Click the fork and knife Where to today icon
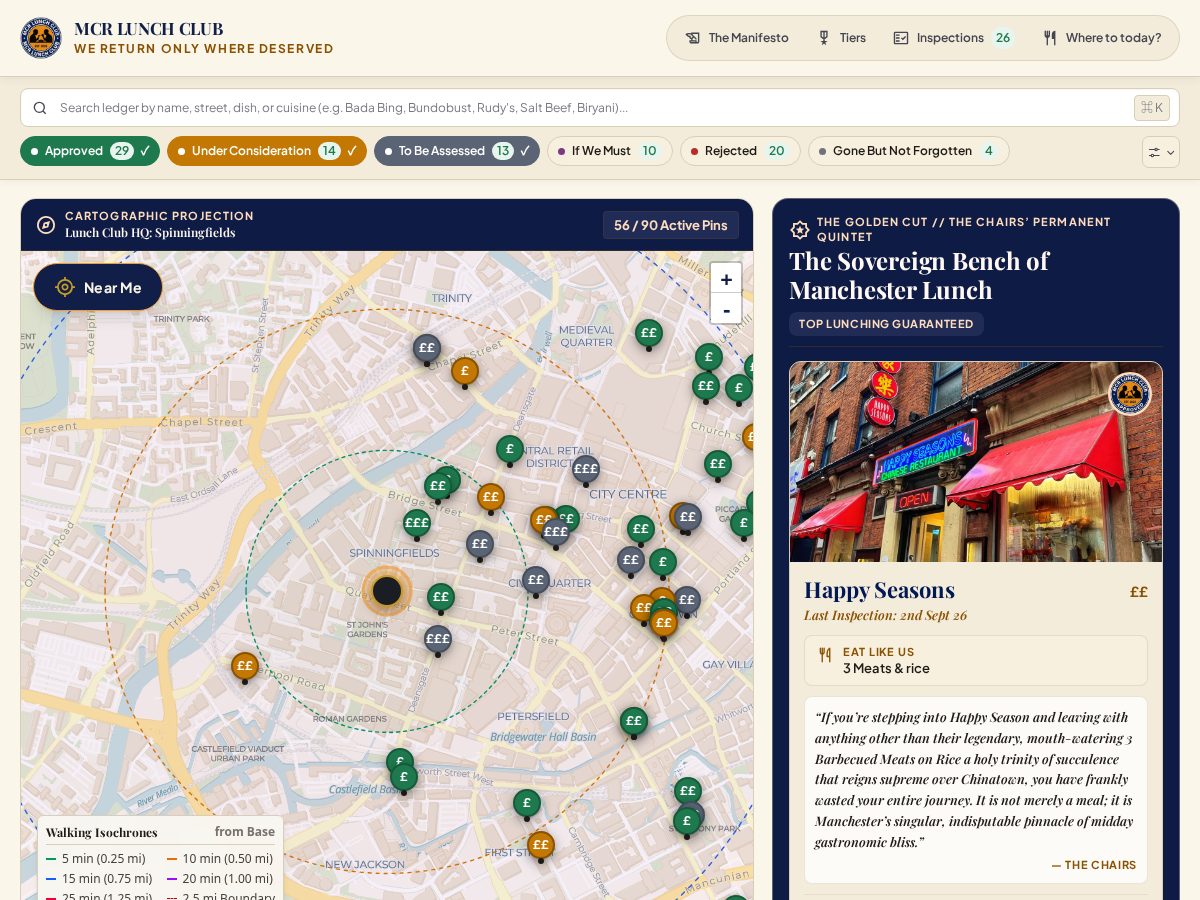This screenshot has width=1200, height=900. coord(1050,38)
